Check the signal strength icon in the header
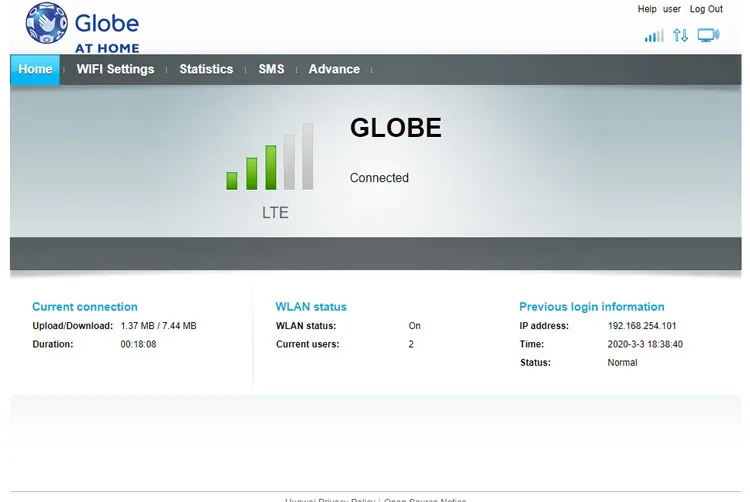The width and height of the screenshot is (750, 502). [x=654, y=36]
